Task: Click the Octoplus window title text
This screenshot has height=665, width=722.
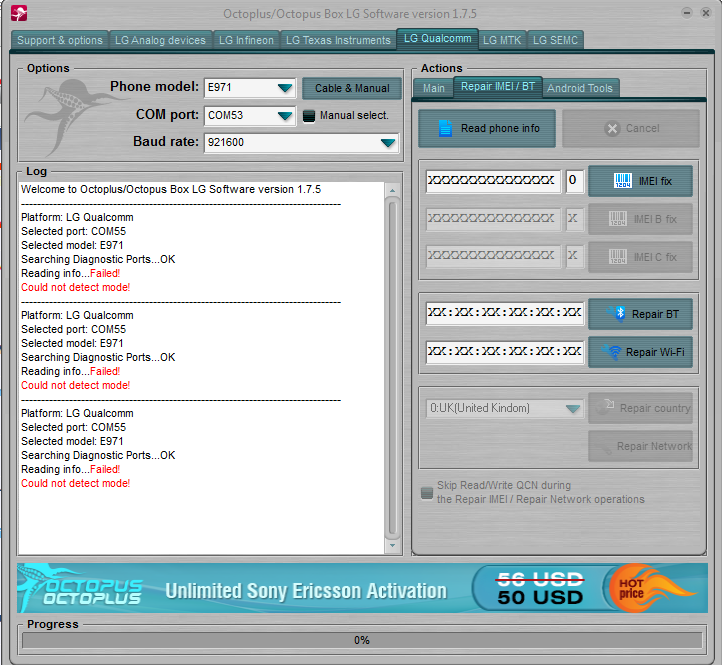Action: point(350,14)
